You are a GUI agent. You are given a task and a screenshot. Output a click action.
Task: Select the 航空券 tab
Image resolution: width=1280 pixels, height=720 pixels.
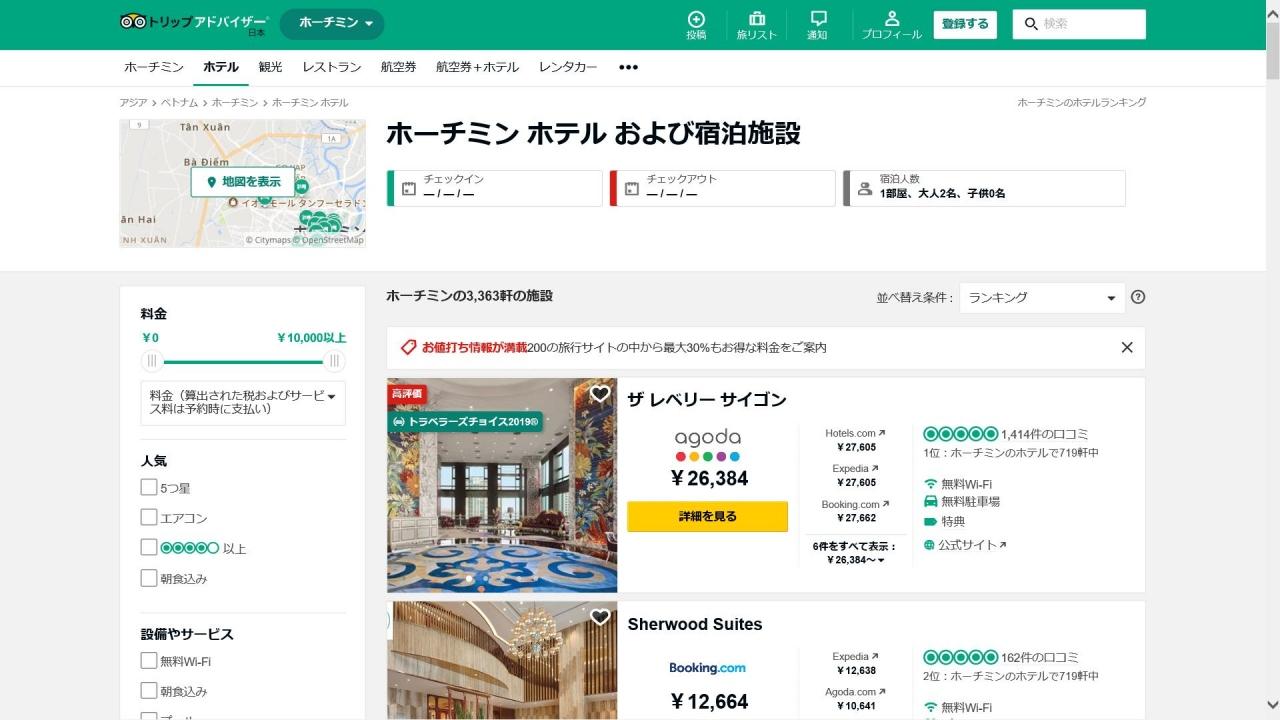(x=399, y=67)
